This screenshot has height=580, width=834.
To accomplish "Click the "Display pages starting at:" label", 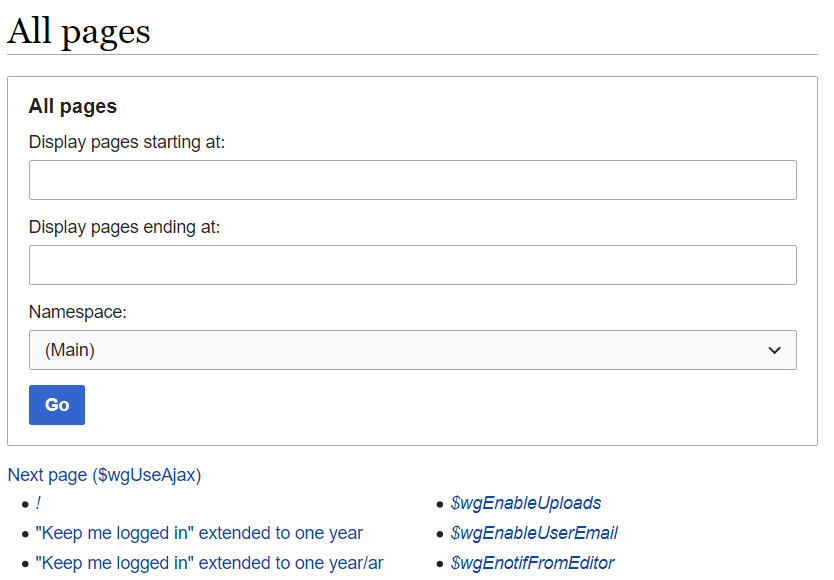I will 127,142.
